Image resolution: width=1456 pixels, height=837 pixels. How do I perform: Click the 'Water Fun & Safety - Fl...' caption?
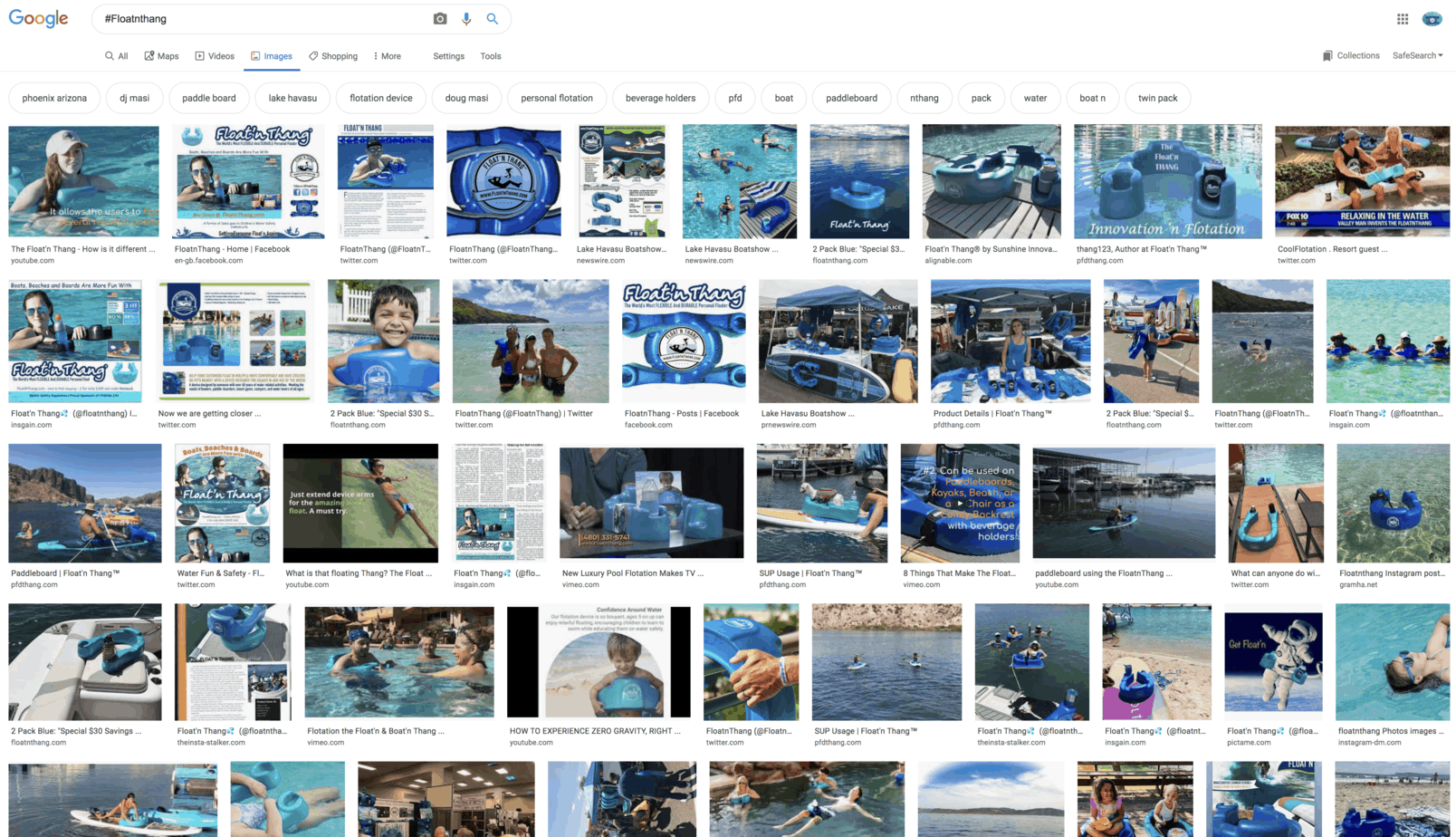click(221, 573)
